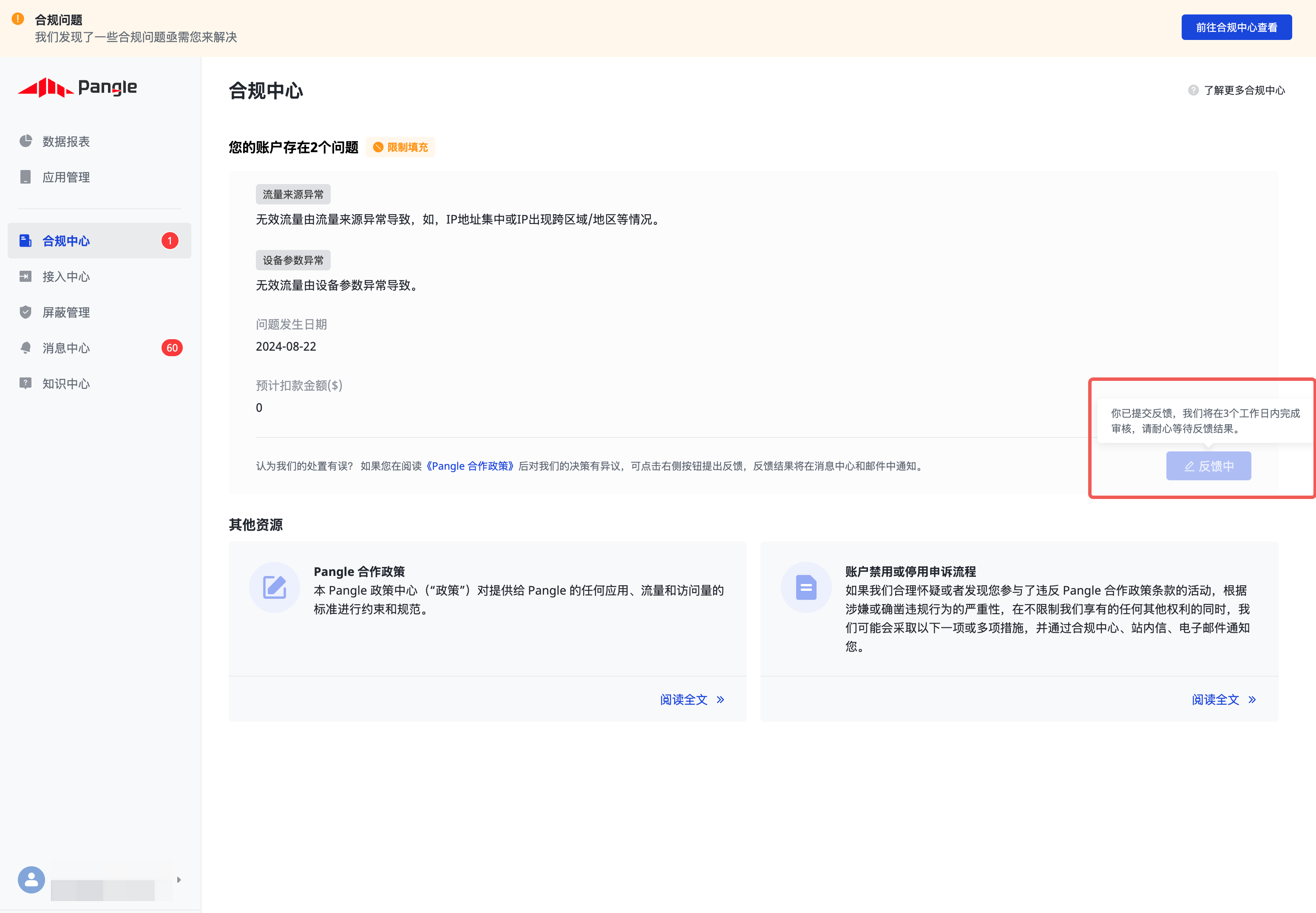Click the document icon of 账户禁用或停用申诉流程 card

tap(806, 587)
